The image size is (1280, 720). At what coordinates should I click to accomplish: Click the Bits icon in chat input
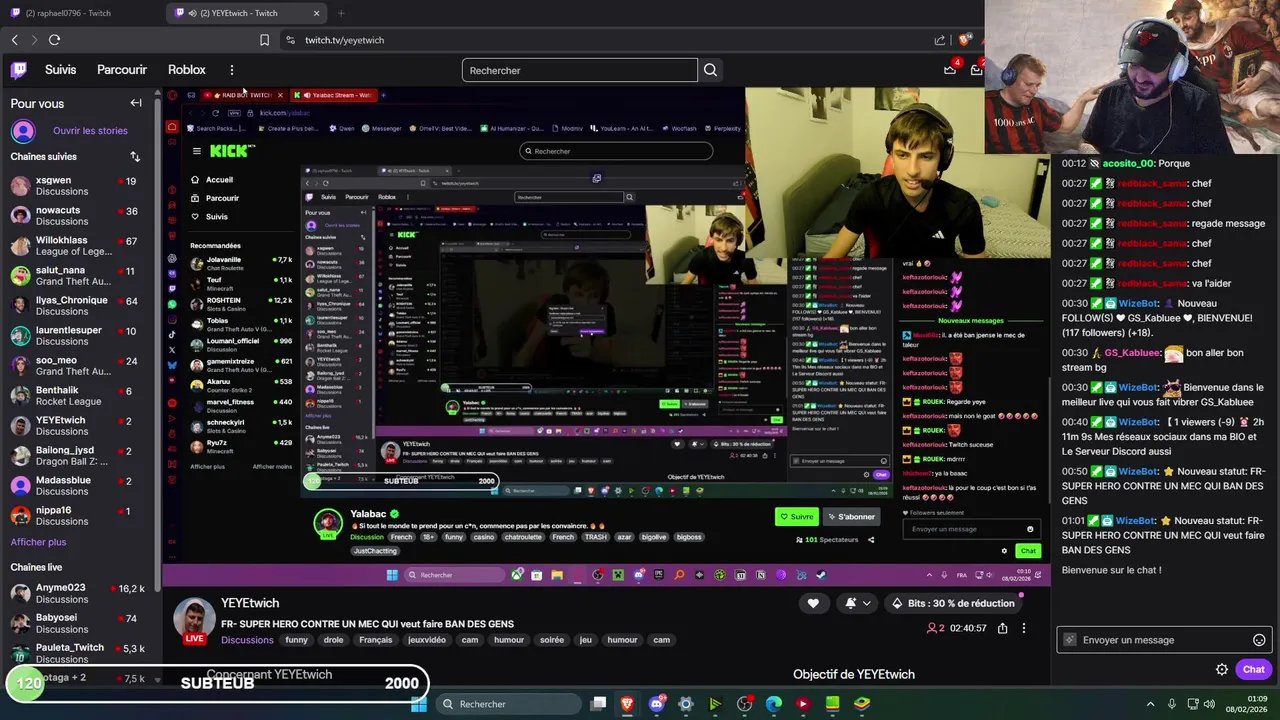pos(1070,640)
